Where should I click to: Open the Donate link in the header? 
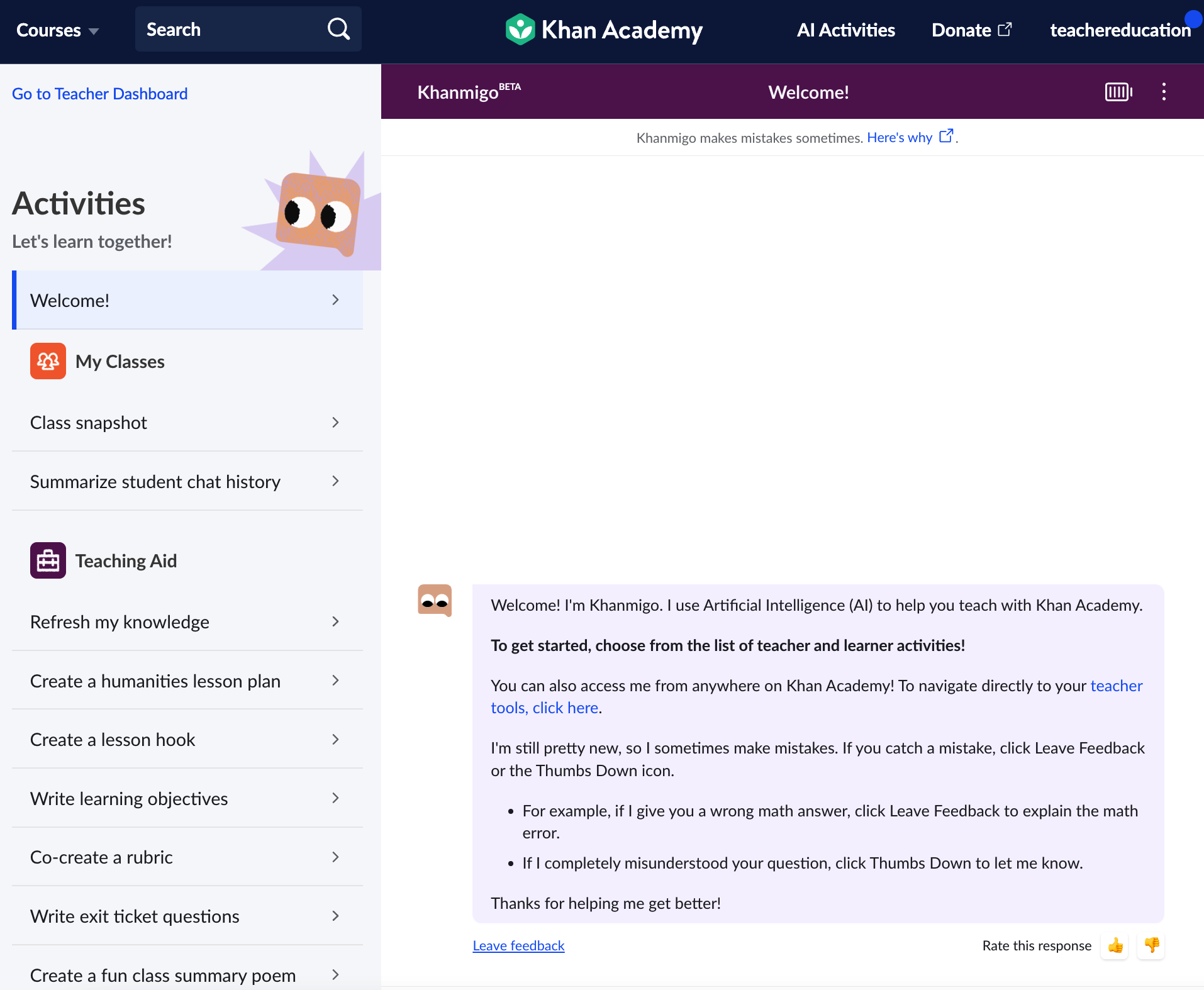(x=971, y=30)
